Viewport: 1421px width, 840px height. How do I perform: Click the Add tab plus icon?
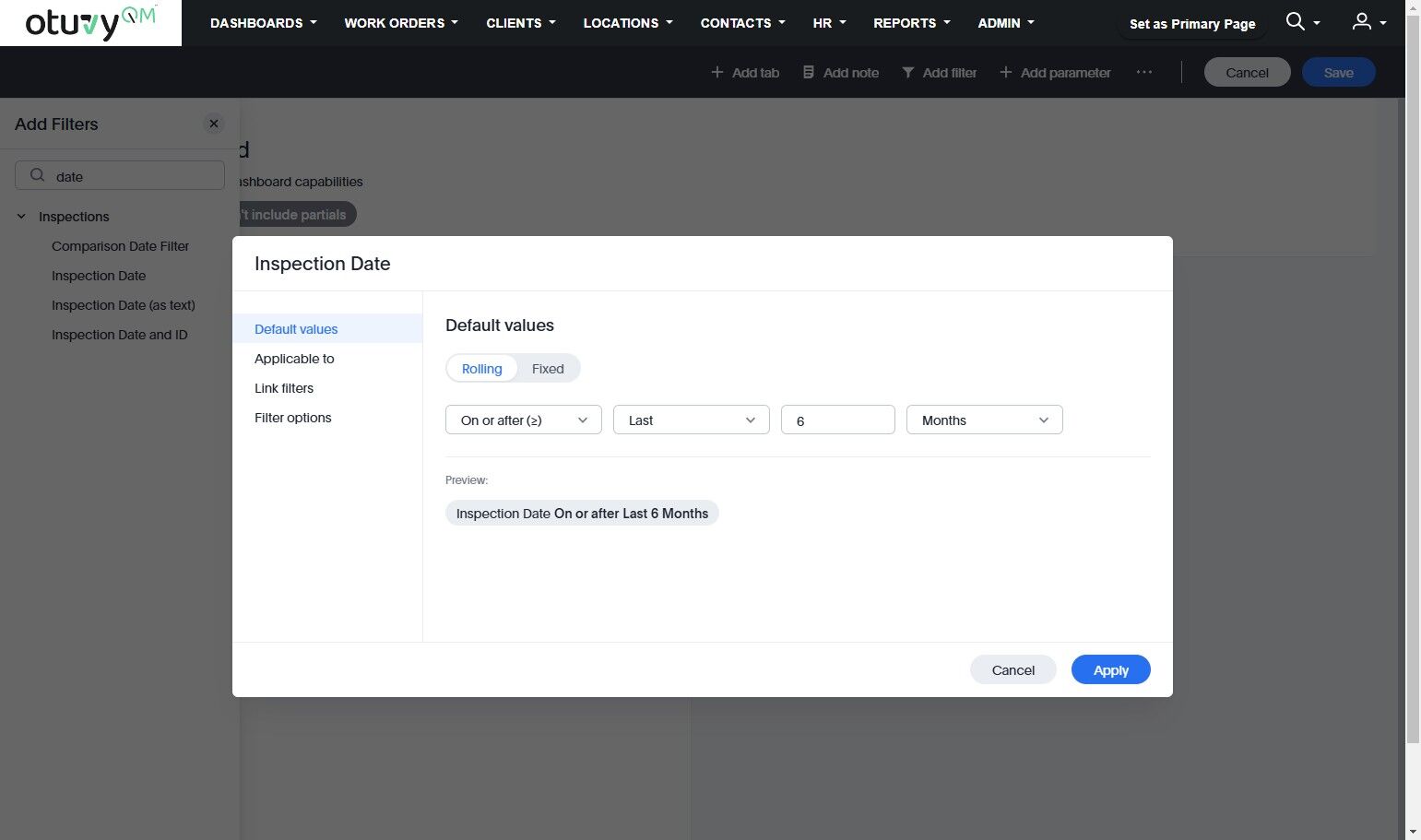[x=717, y=72]
